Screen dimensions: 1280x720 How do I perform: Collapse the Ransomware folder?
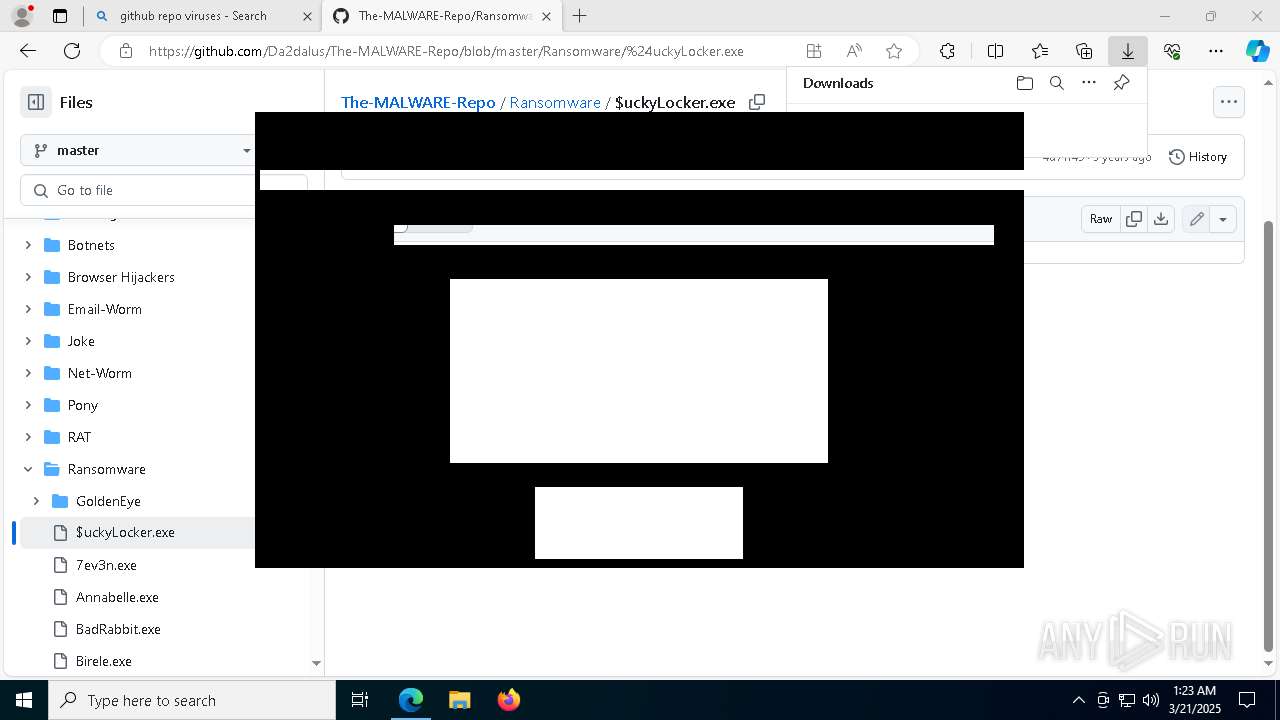tap(28, 469)
